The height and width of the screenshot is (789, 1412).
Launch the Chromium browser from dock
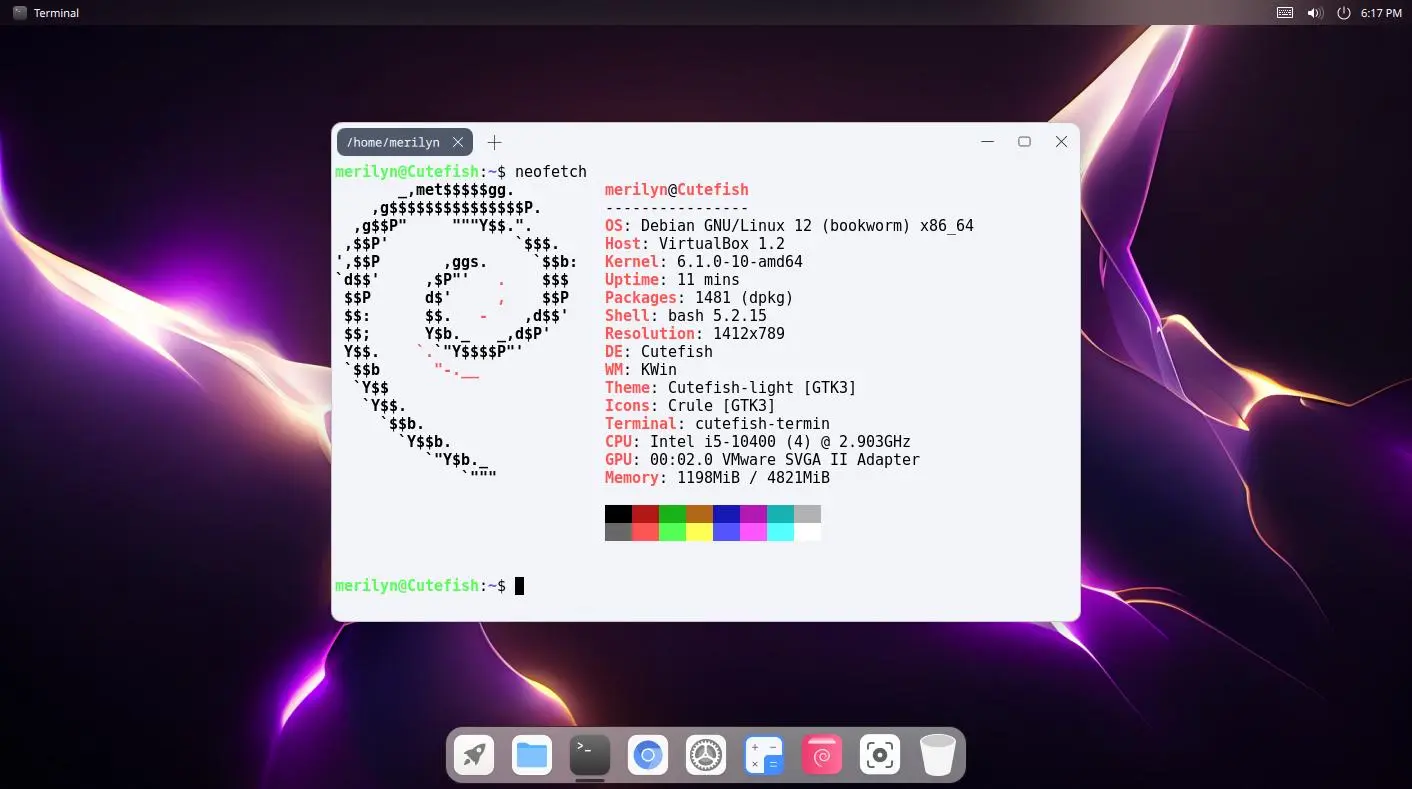648,755
